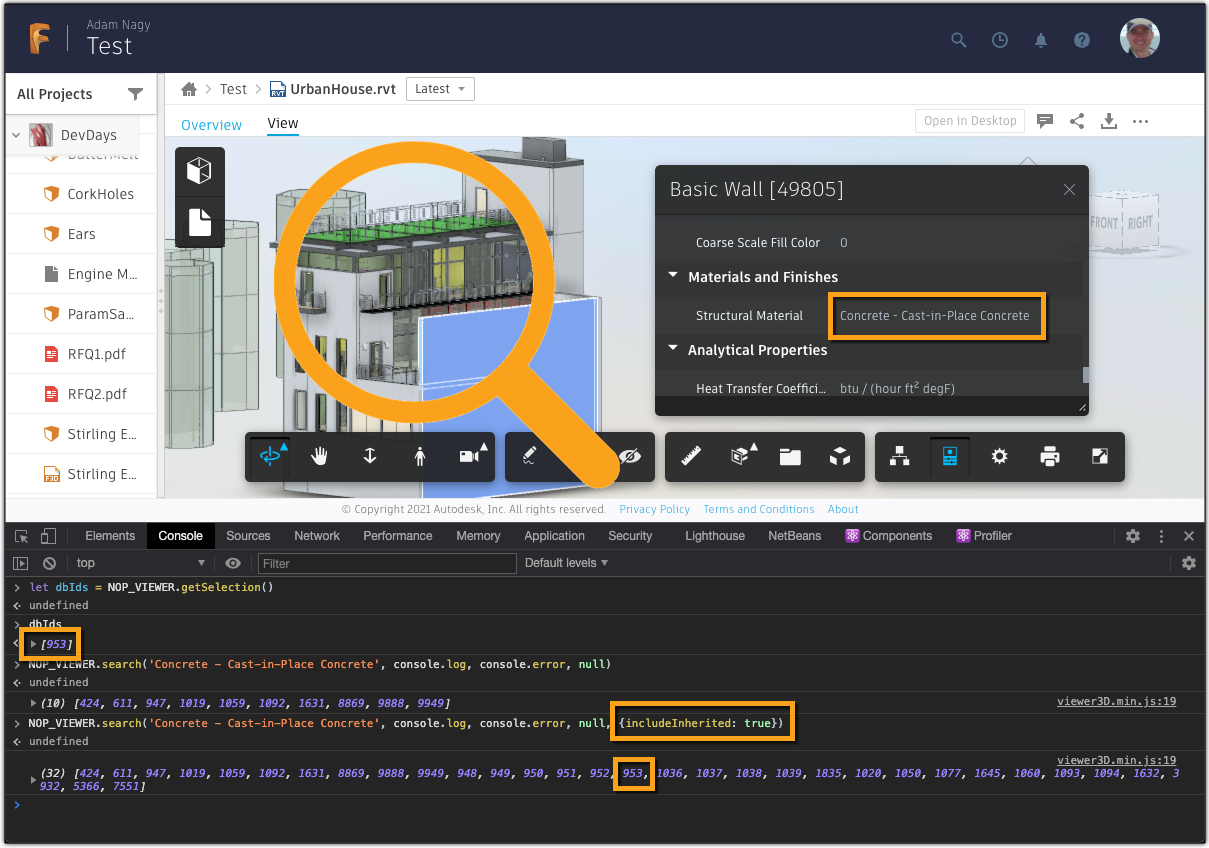Start the Markup pencil tool
This screenshot has width=1209, height=848.
tap(530, 456)
